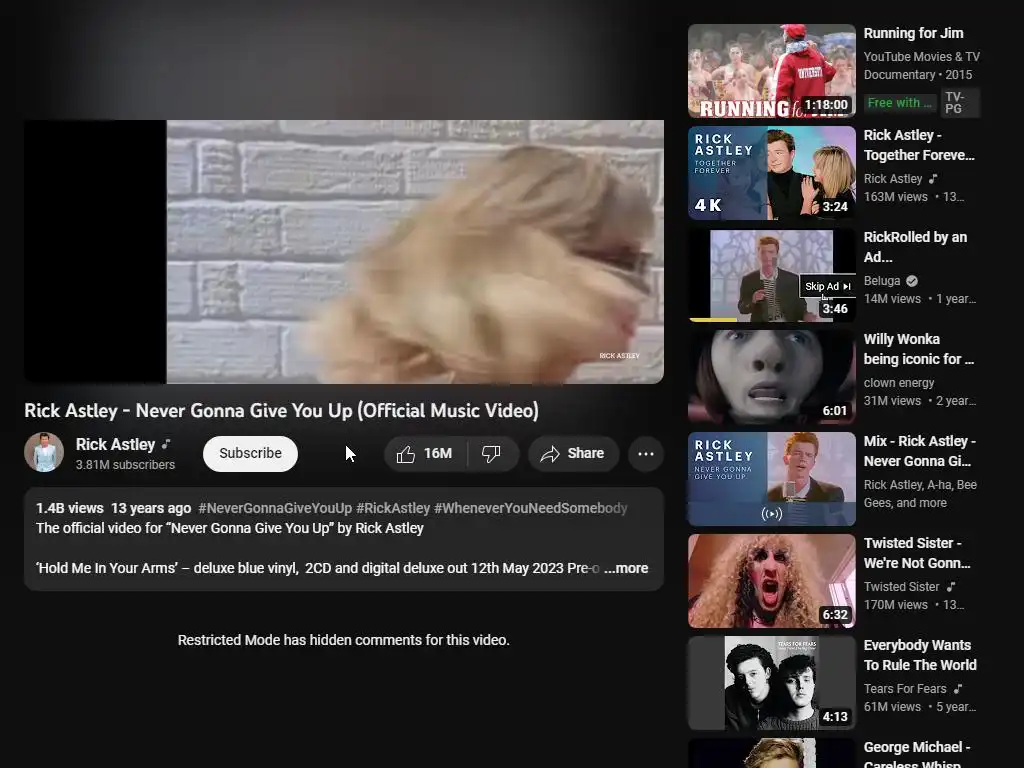Open the Together Forever 4K thumbnail
Viewport: 1024px width, 768px height.
[x=772, y=173]
